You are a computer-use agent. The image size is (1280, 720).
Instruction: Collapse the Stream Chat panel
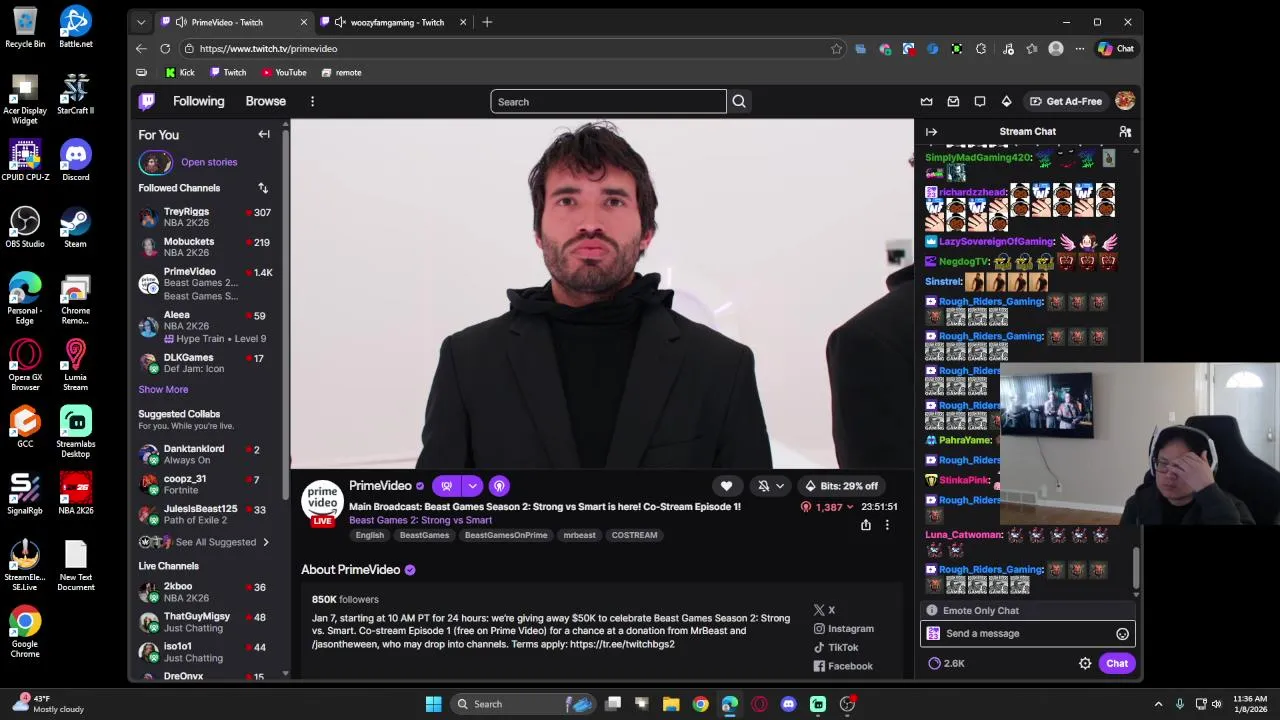[931, 132]
